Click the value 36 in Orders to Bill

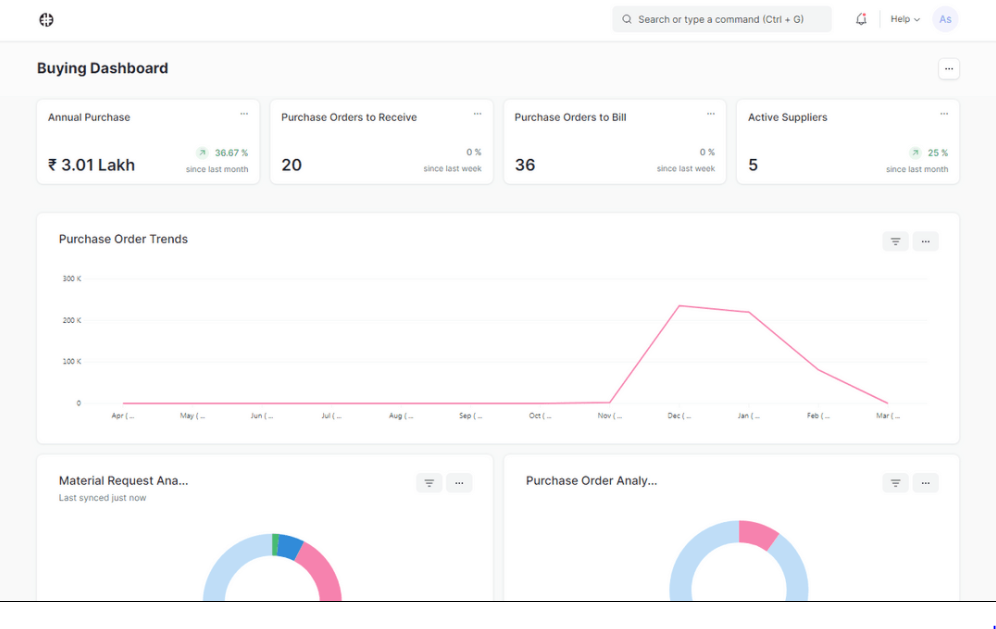525,165
